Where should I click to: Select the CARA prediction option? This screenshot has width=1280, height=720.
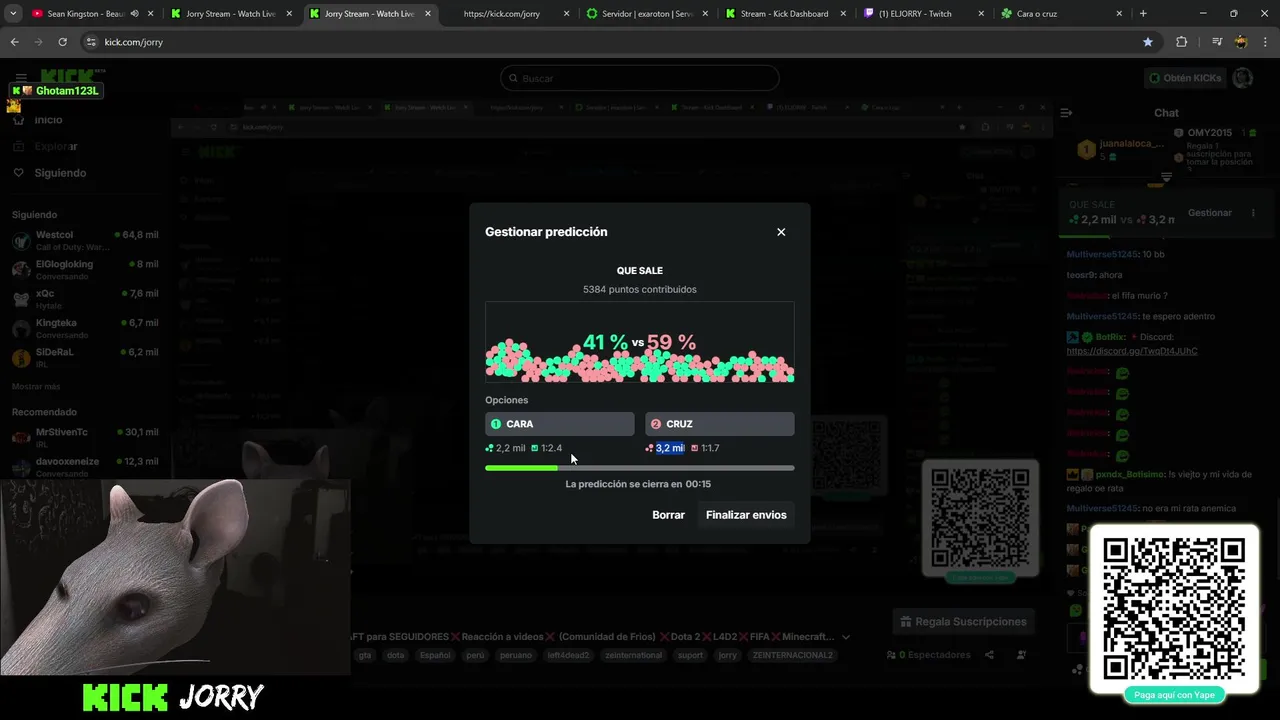560,424
